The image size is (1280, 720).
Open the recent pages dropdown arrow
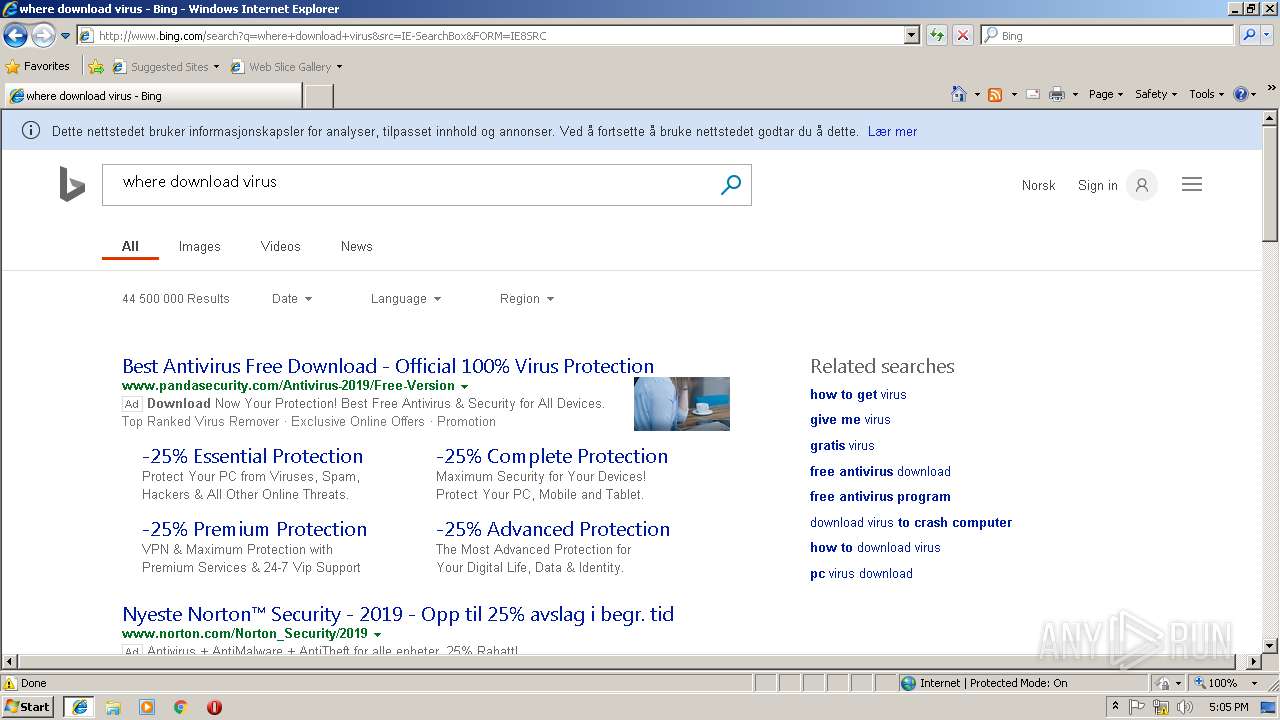click(x=65, y=36)
